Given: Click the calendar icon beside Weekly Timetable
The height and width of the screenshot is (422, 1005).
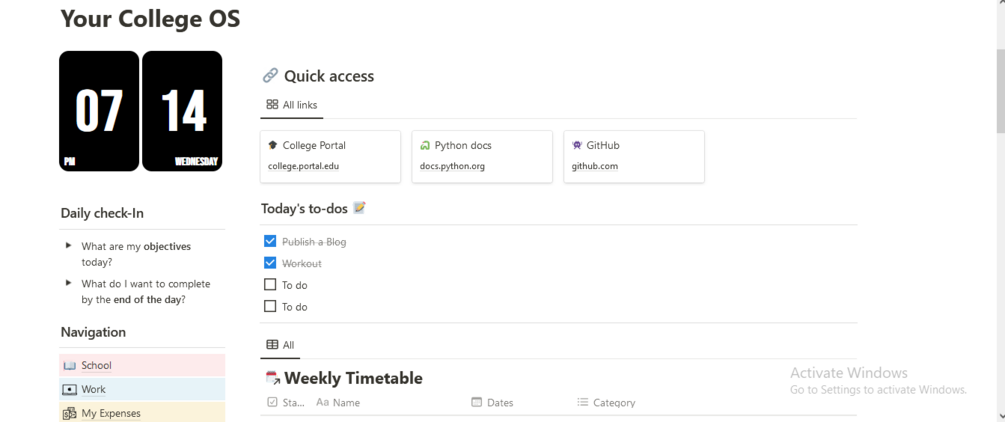Looking at the screenshot, I should point(272,378).
